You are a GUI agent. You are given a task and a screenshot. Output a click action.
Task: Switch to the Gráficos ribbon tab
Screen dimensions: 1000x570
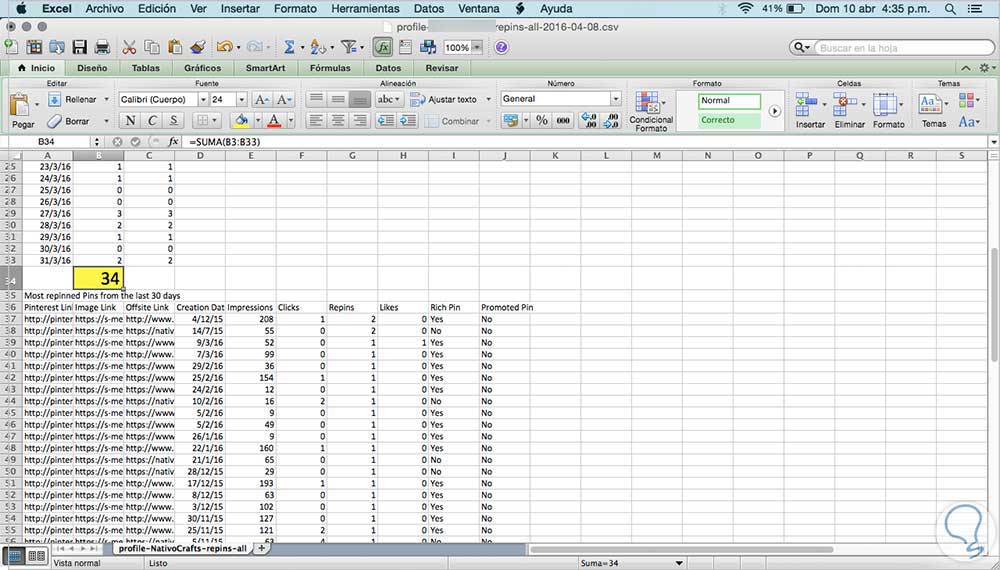coord(202,68)
